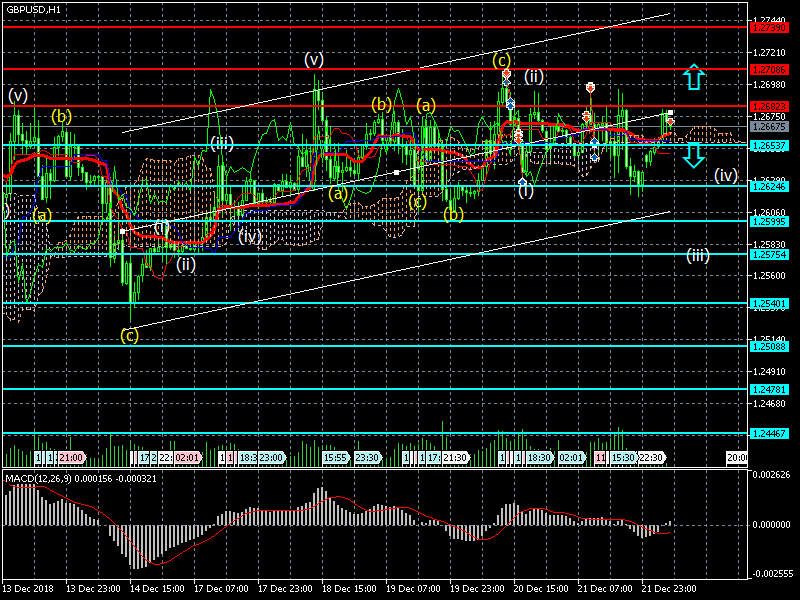
Task: Click the 21:00 pink event marker
Action: point(70,457)
